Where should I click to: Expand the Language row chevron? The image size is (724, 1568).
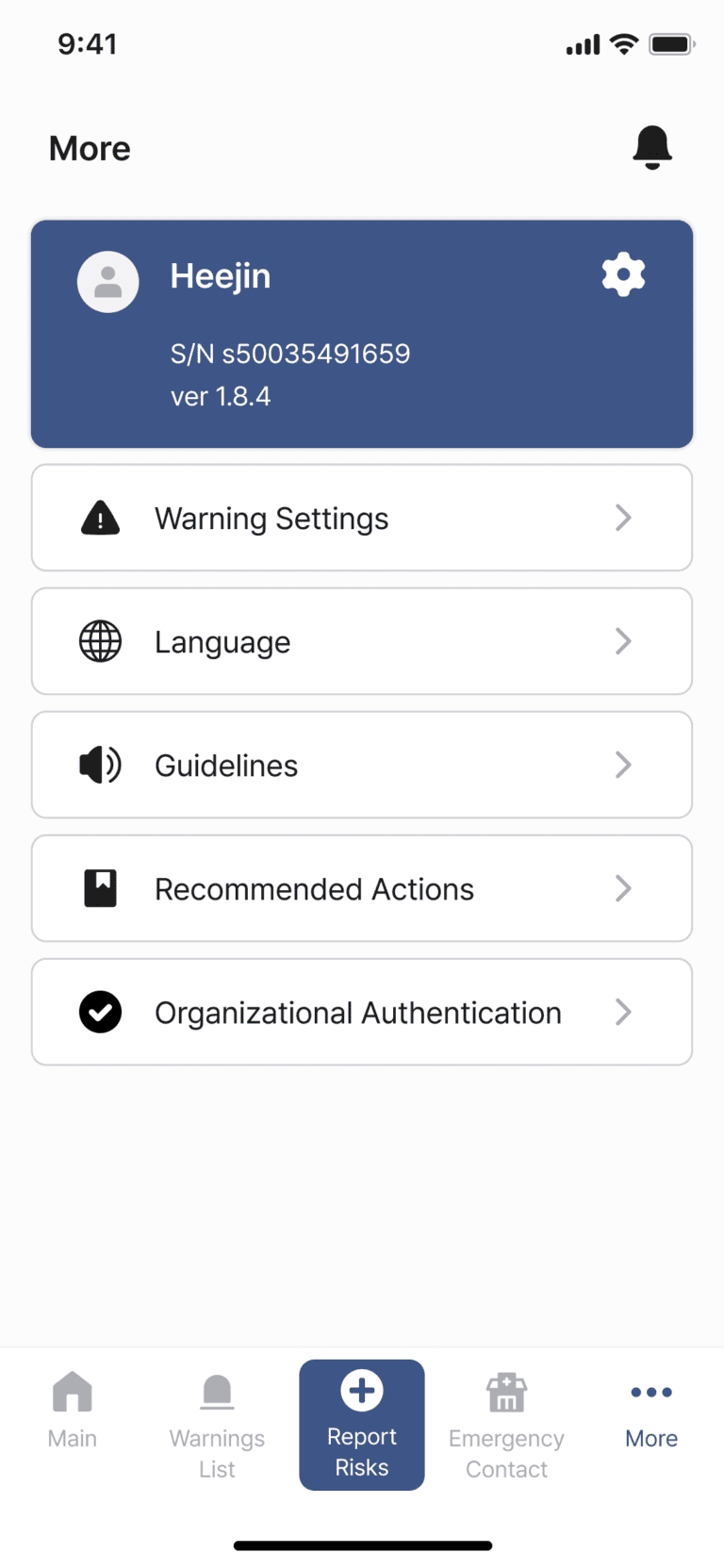tap(623, 641)
